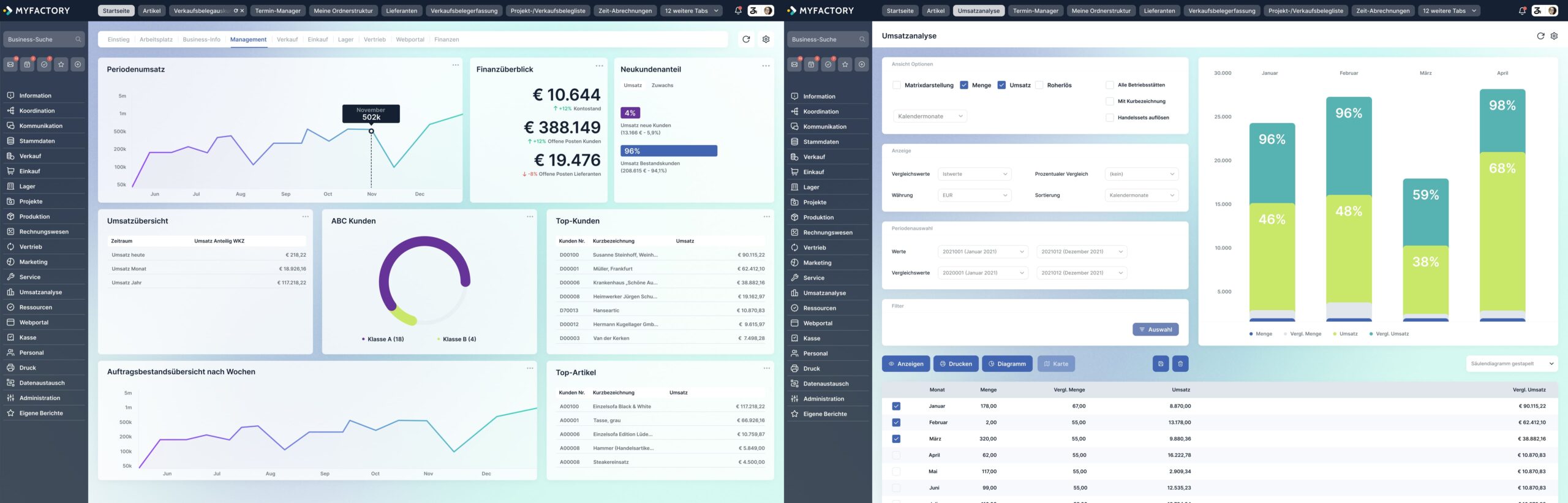Open notifications bell in left window header
Screen dimensions: 1568x503
point(738,10)
